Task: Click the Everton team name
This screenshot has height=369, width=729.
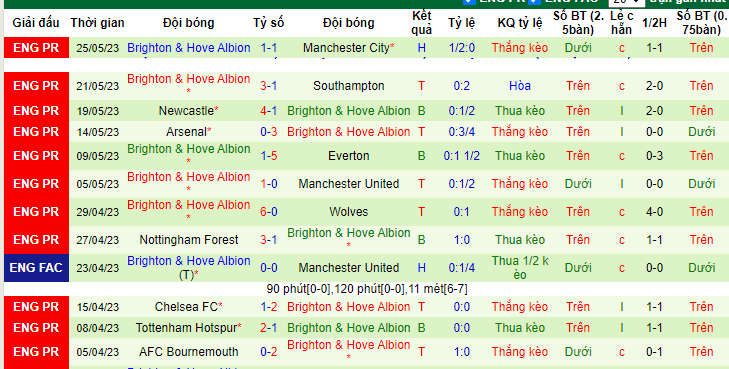Action: tap(349, 156)
